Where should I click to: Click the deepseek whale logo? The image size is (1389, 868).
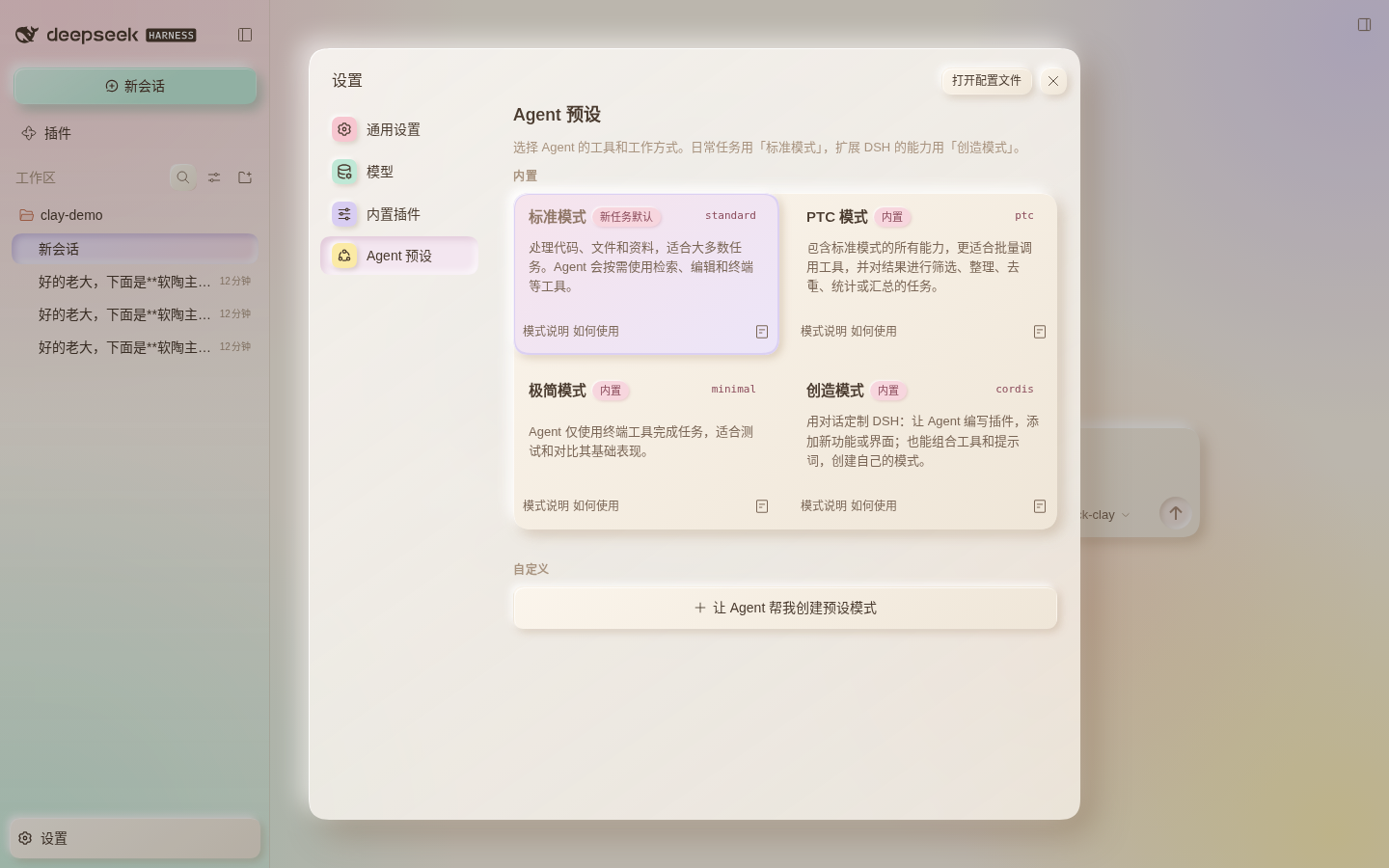pos(27,35)
